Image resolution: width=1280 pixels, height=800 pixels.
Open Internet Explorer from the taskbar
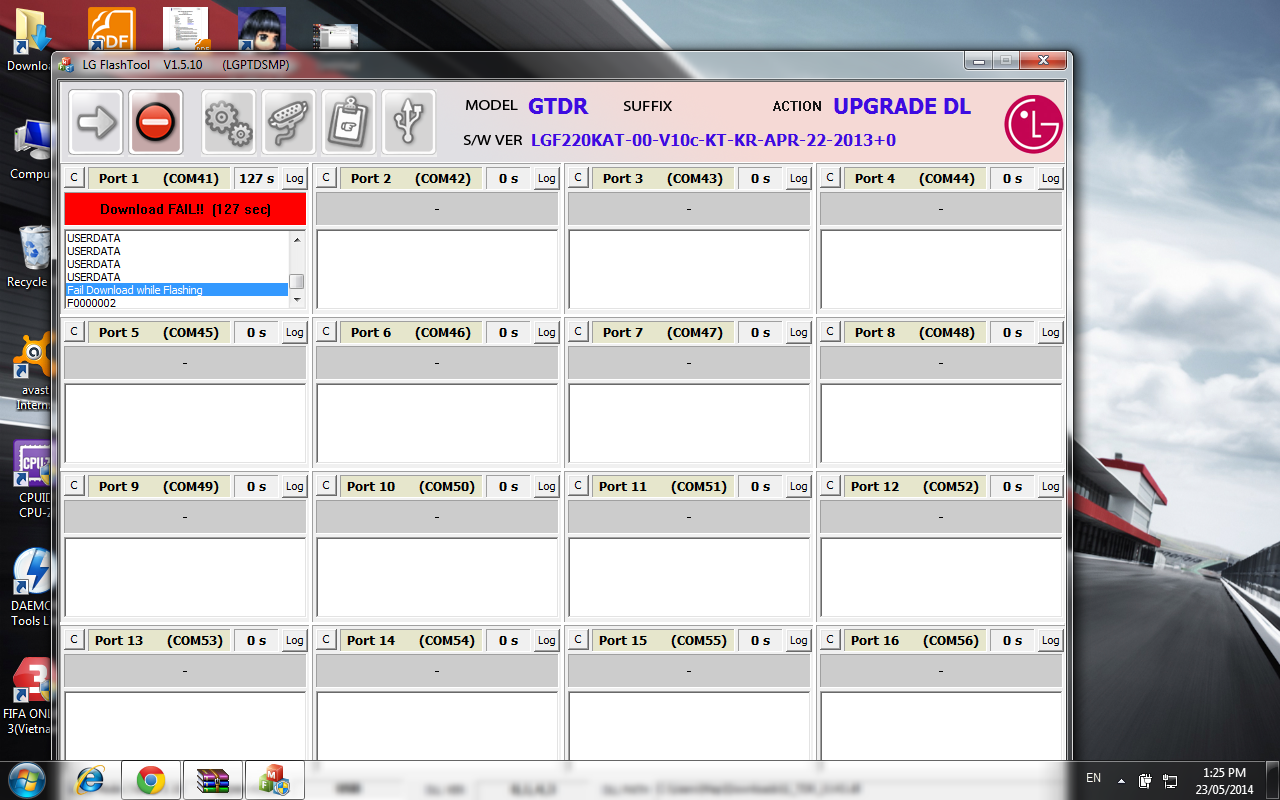(x=91, y=780)
